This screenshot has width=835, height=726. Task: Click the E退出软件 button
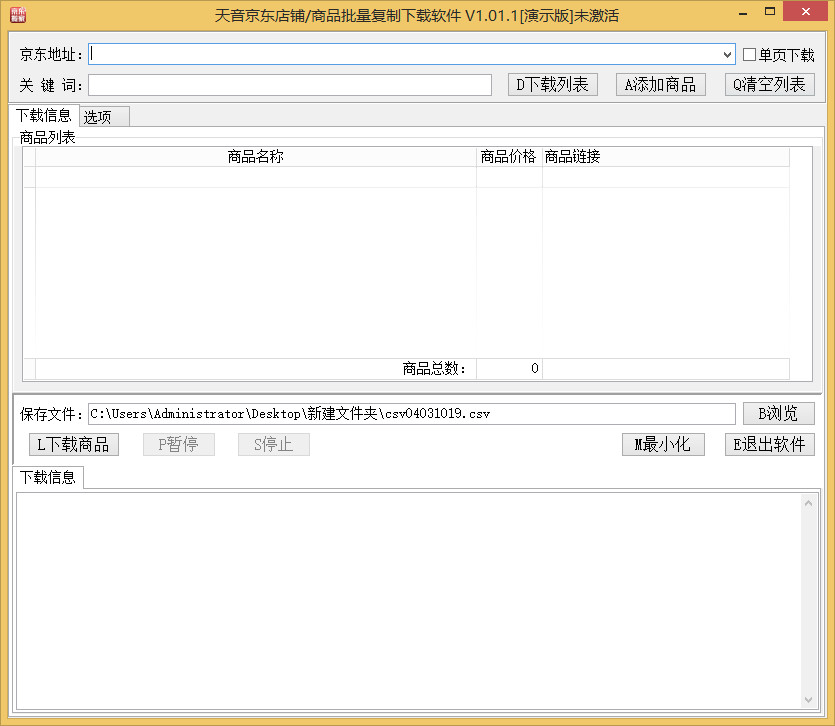[x=769, y=444]
